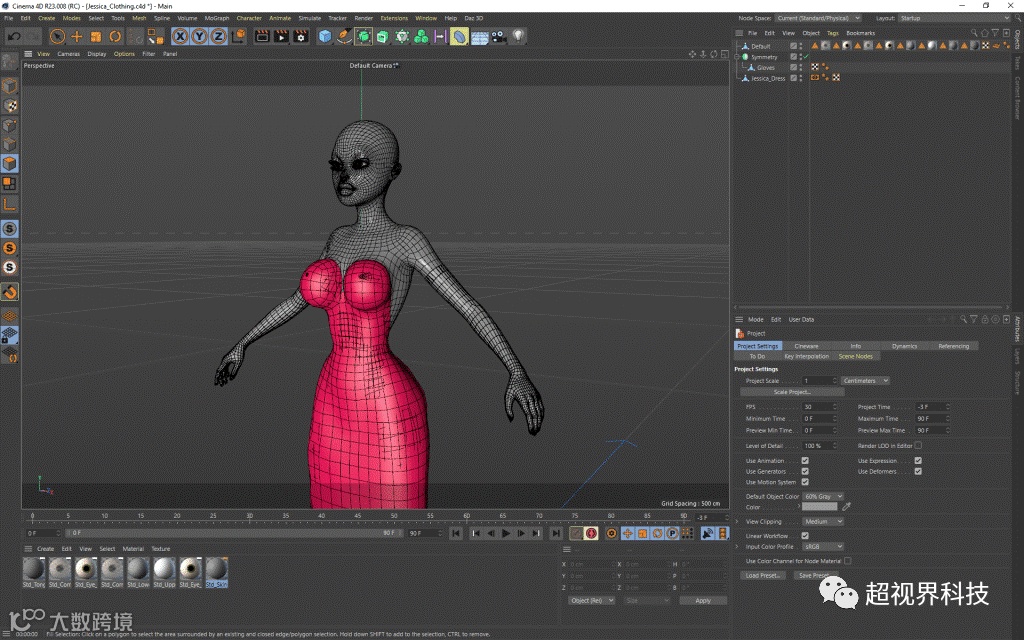Toggle the X axis lock icon
Screen dimensions: 1024x640
tap(180, 36)
